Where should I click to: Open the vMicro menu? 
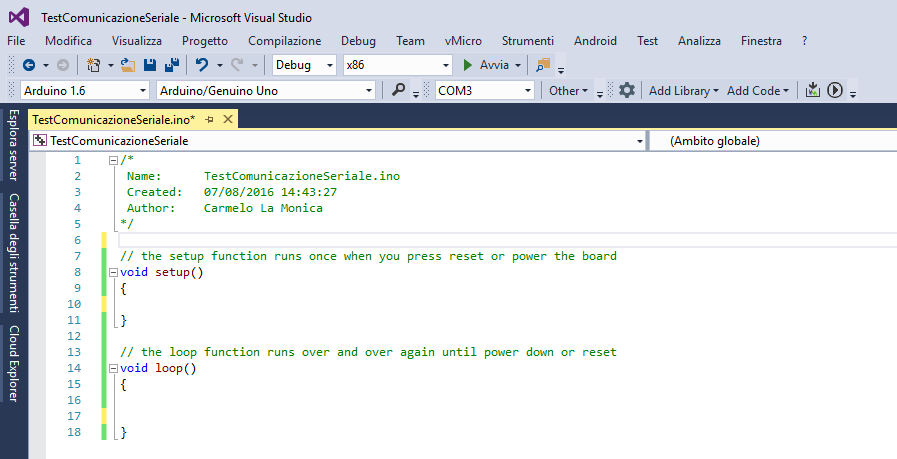point(463,41)
